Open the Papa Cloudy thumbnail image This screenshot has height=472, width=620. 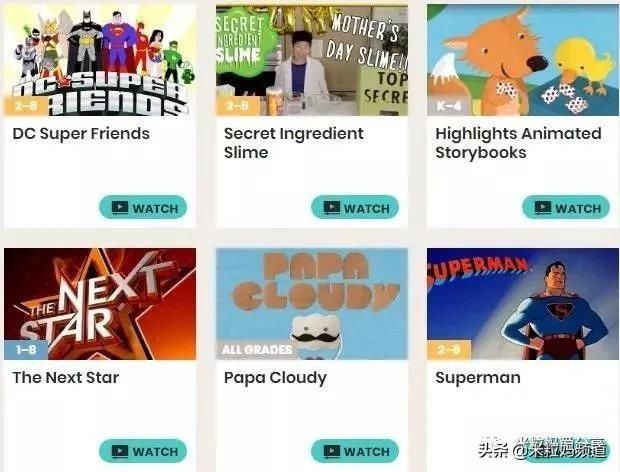point(312,304)
